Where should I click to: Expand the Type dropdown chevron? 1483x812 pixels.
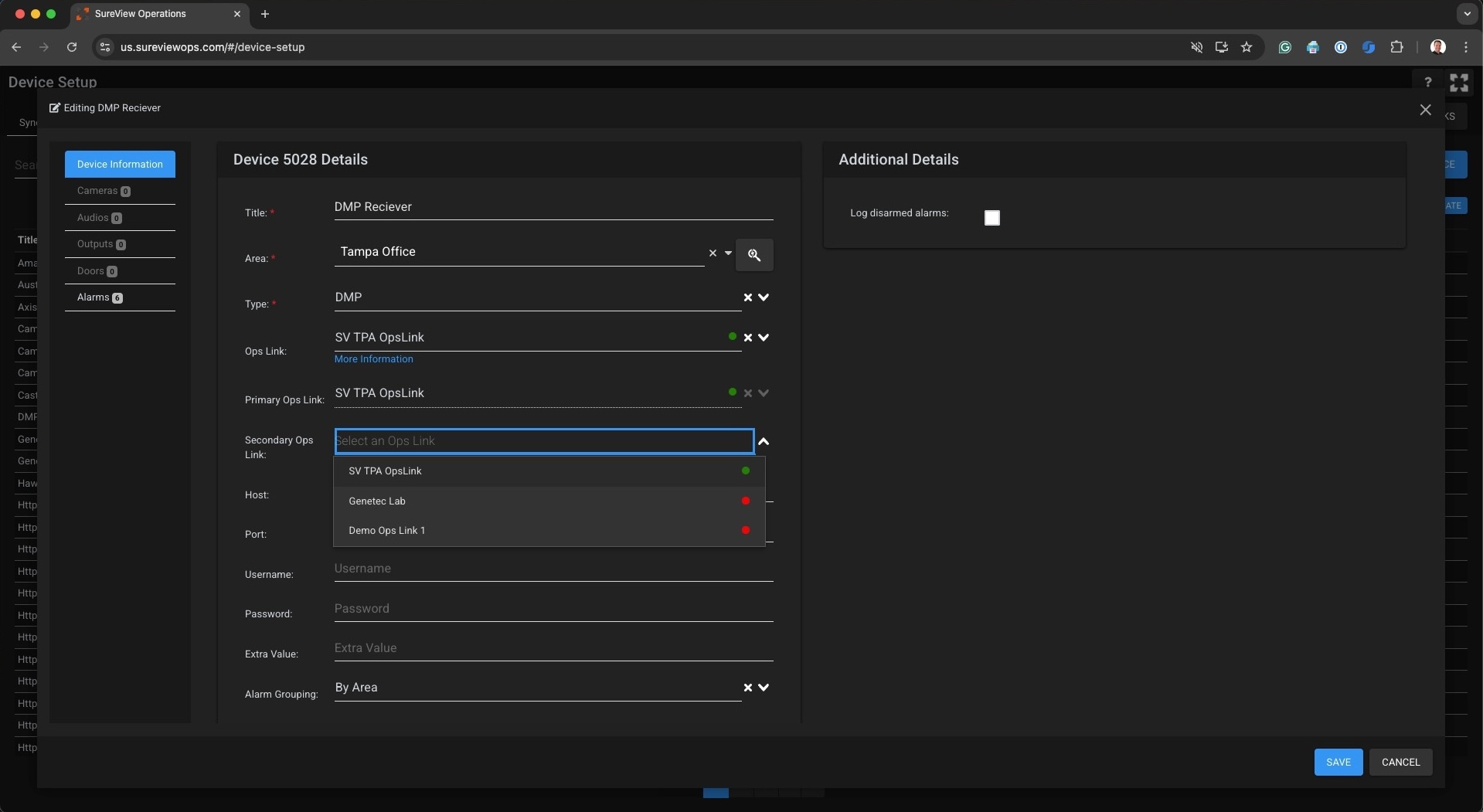[x=764, y=297]
